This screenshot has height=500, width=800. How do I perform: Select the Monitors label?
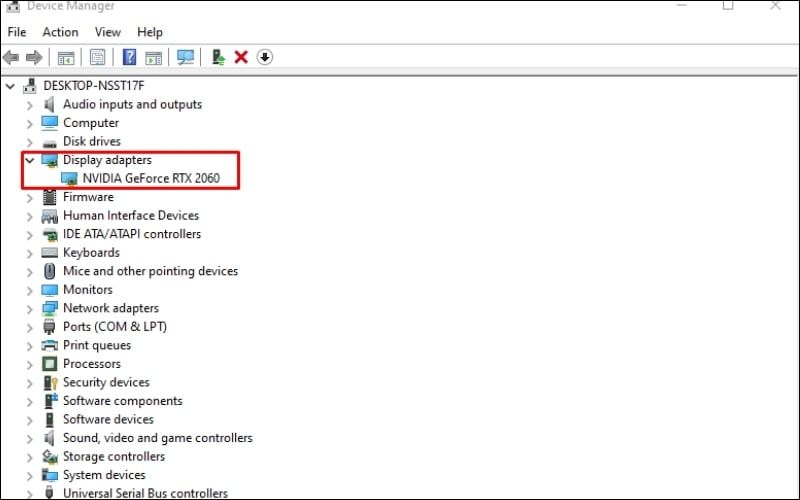pyautogui.click(x=88, y=290)
